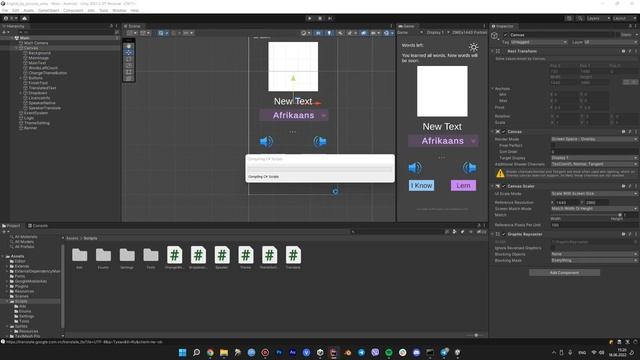Switch to the Game tab
The width and height of the screenshot is (640, 360).
[x=407, y=26]
